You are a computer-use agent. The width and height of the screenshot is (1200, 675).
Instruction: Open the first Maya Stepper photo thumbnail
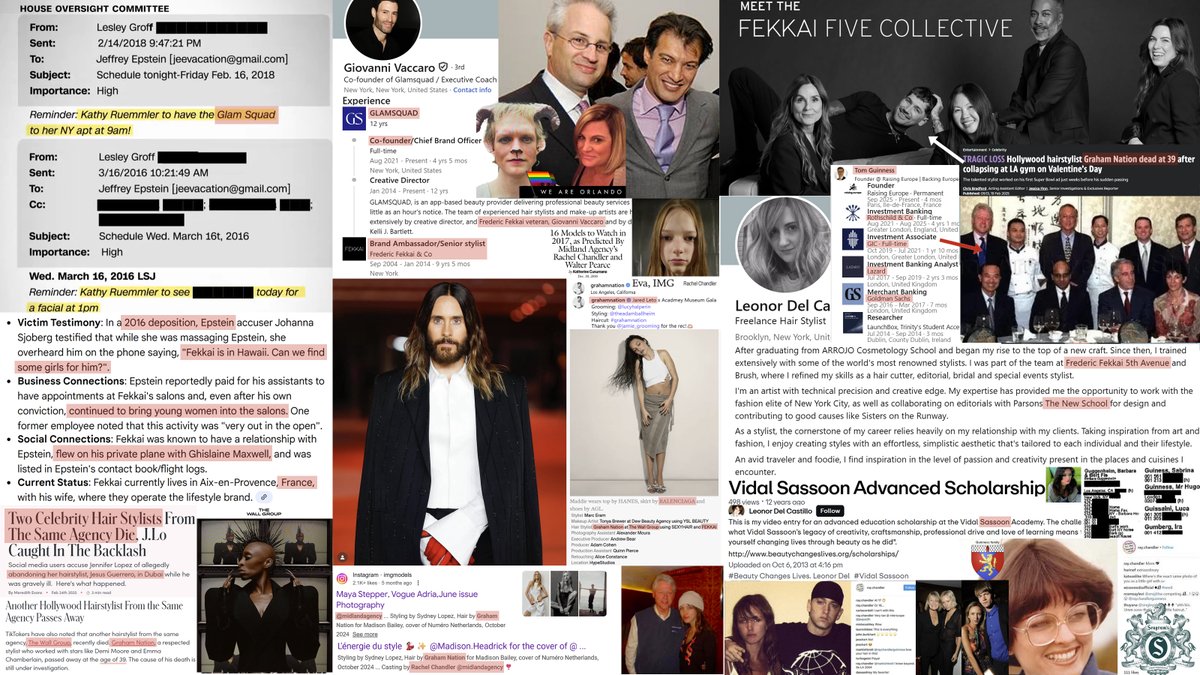[x=537, y=595]
